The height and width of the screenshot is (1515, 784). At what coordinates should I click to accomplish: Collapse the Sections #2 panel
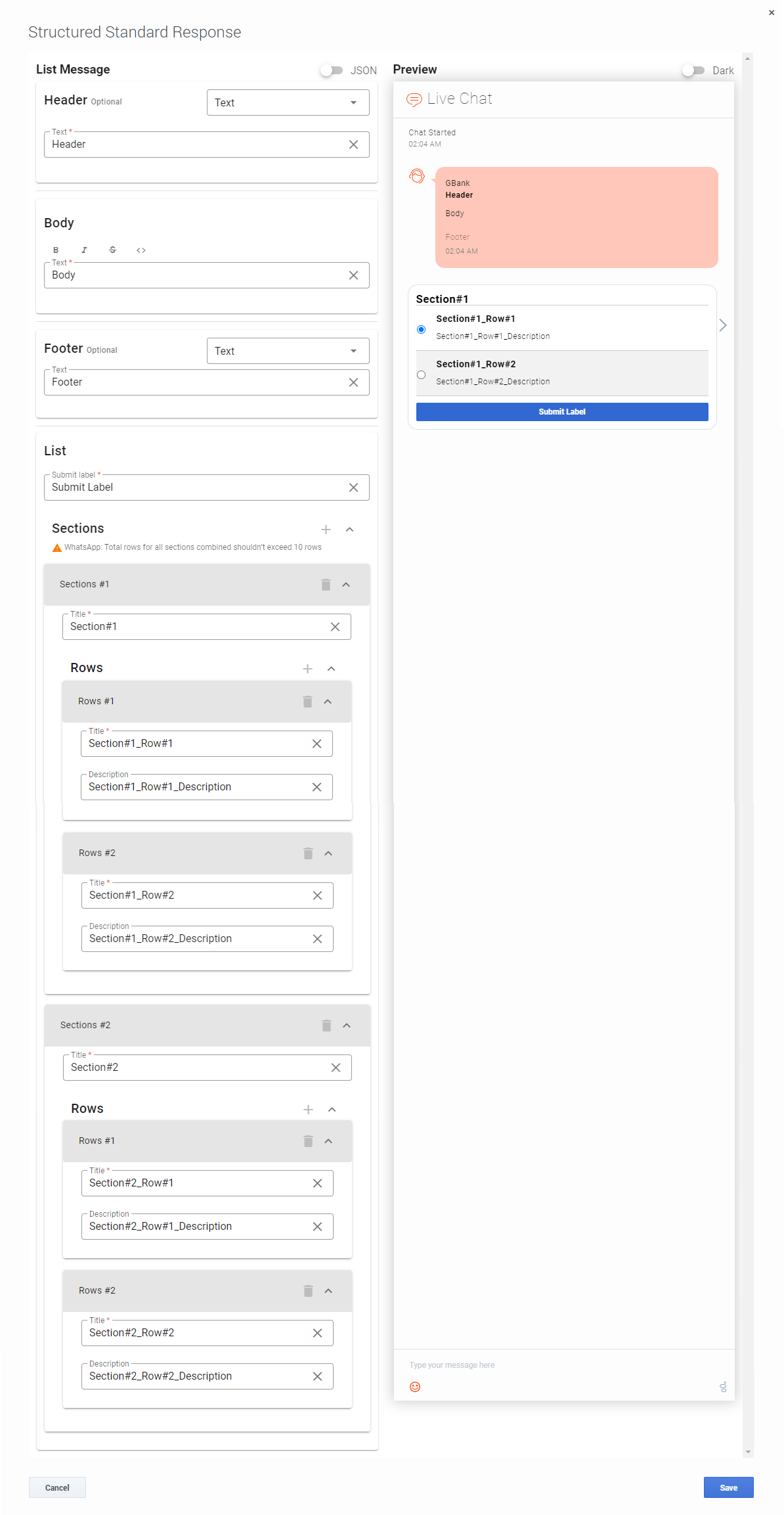pyautogui.click(x=347, y=1026)
